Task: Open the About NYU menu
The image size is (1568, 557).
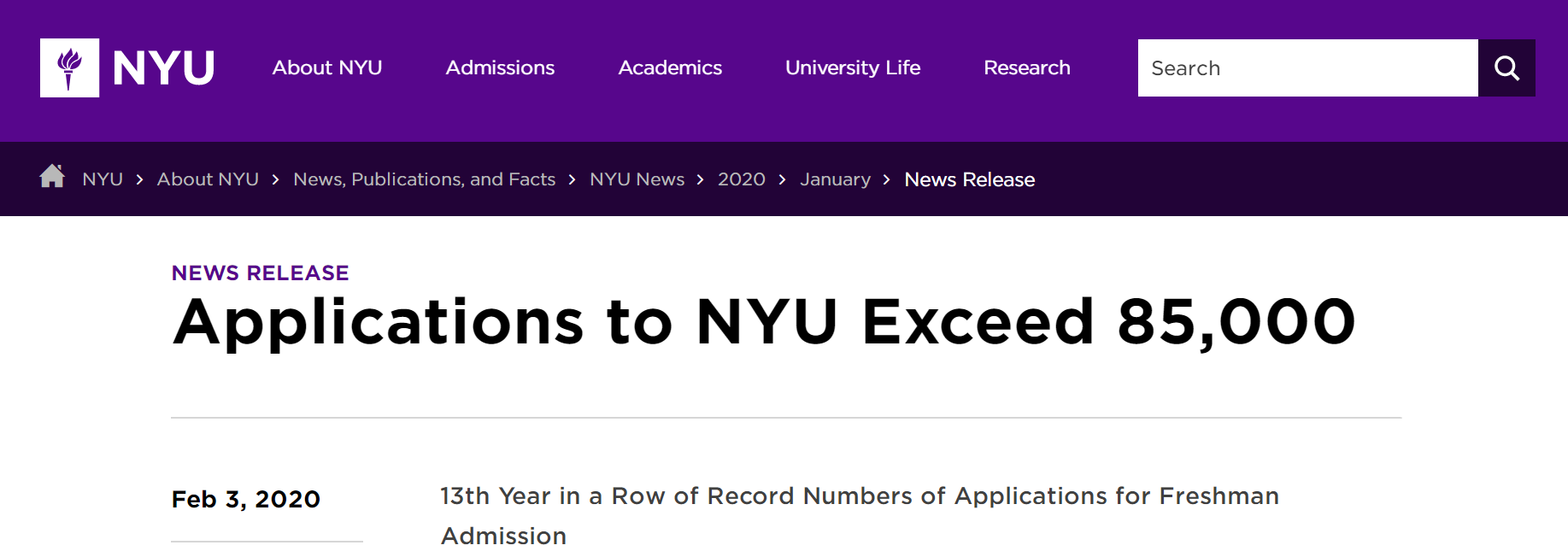Action: [x=327, y=68]
